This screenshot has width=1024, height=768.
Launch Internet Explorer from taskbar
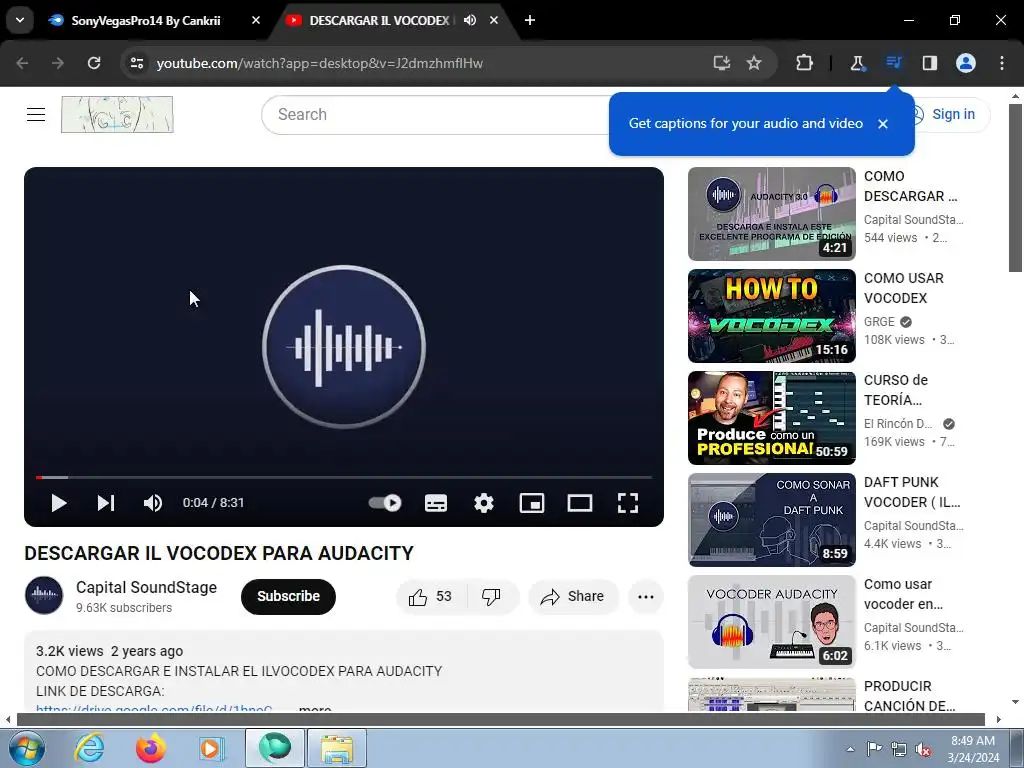click(x=89, y=748)
